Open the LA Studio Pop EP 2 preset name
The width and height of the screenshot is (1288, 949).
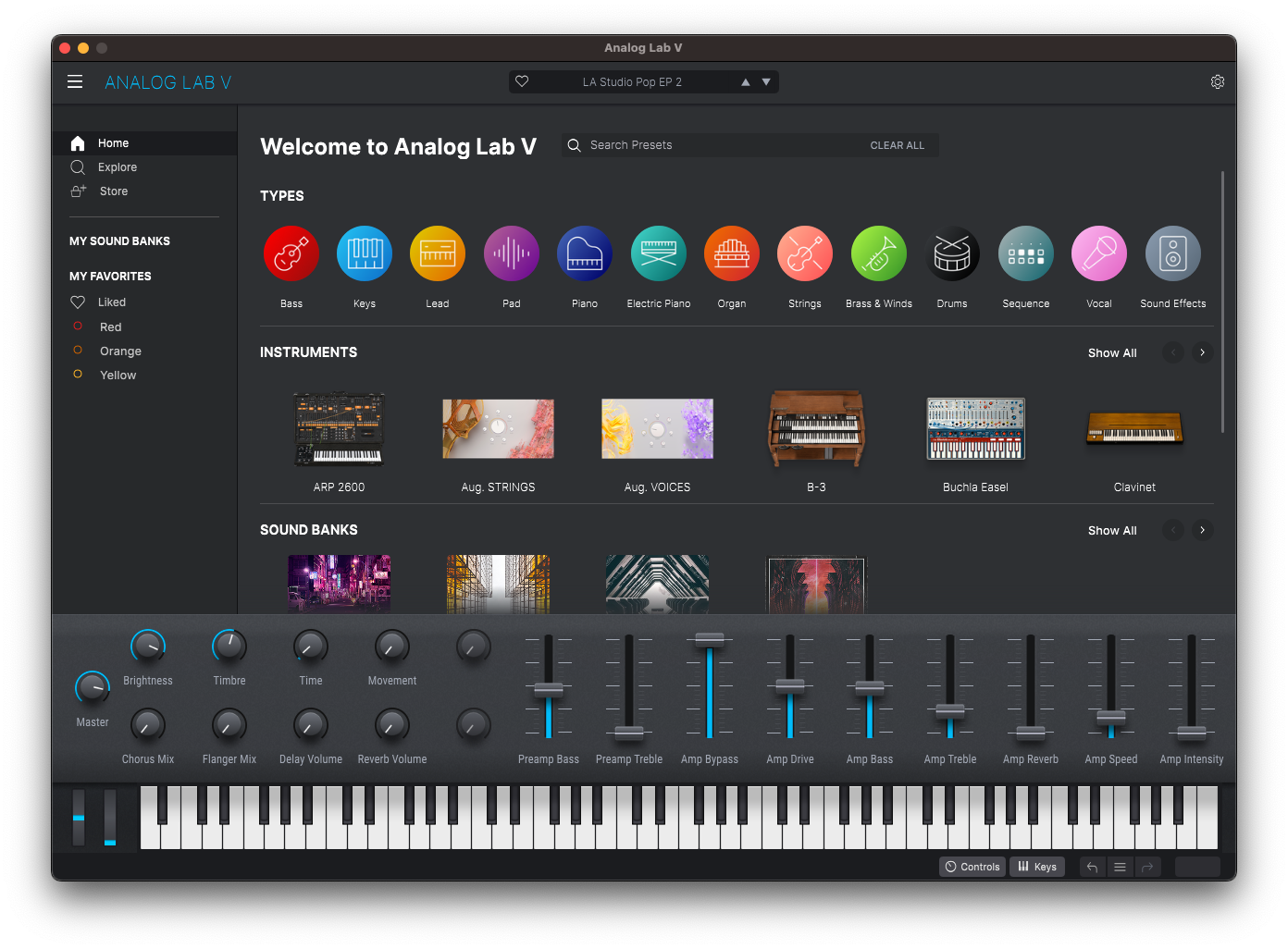point(632,82)
